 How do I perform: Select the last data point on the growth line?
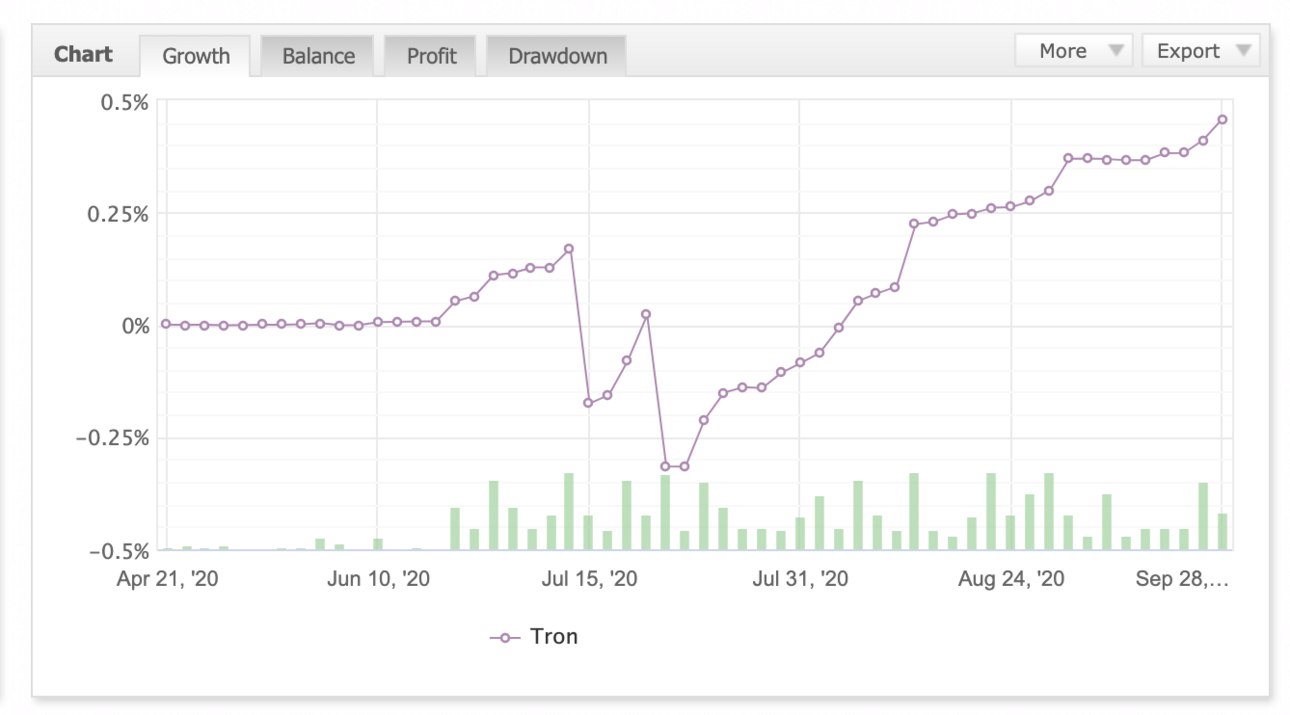(1222, 119)
